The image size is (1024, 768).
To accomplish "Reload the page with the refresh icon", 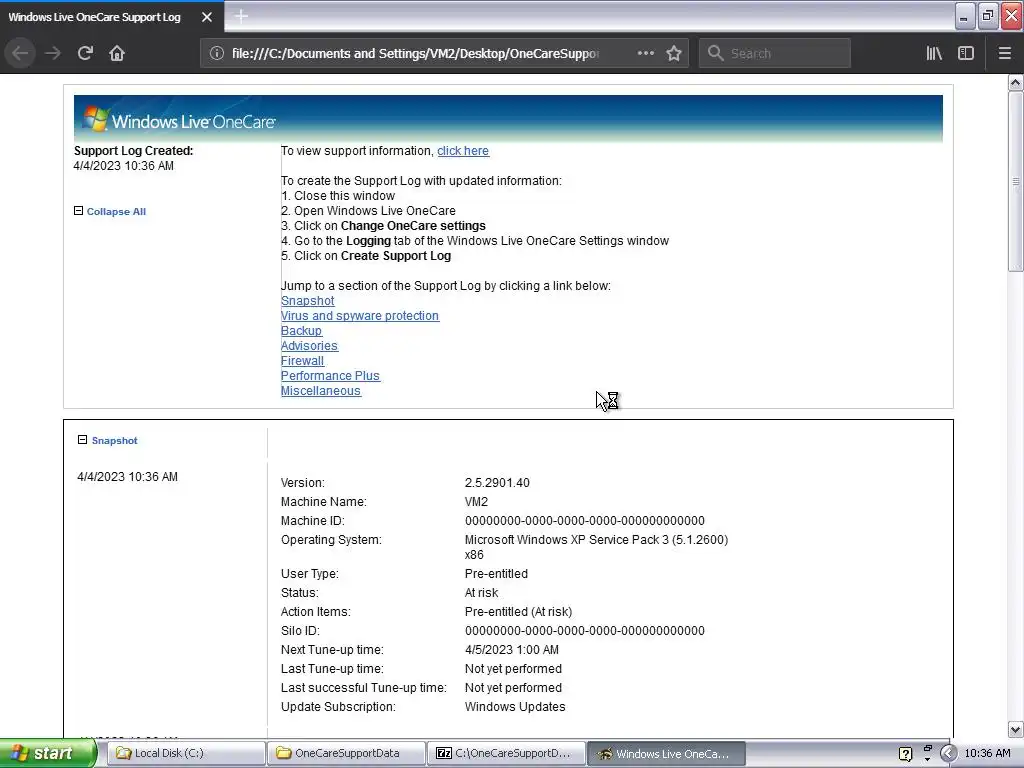I will point(85,53).
